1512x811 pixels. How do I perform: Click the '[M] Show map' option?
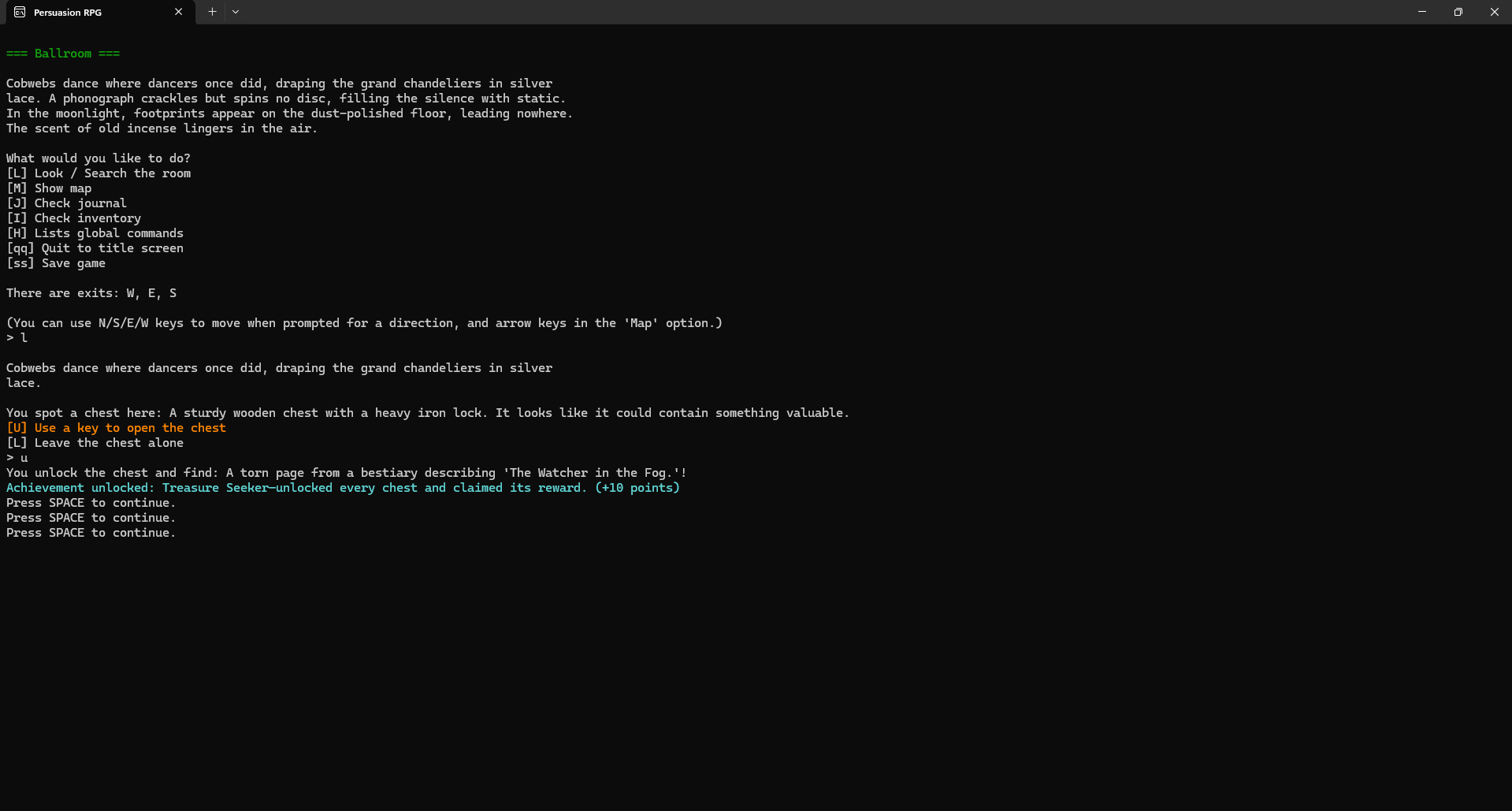[x=49, y=188]
